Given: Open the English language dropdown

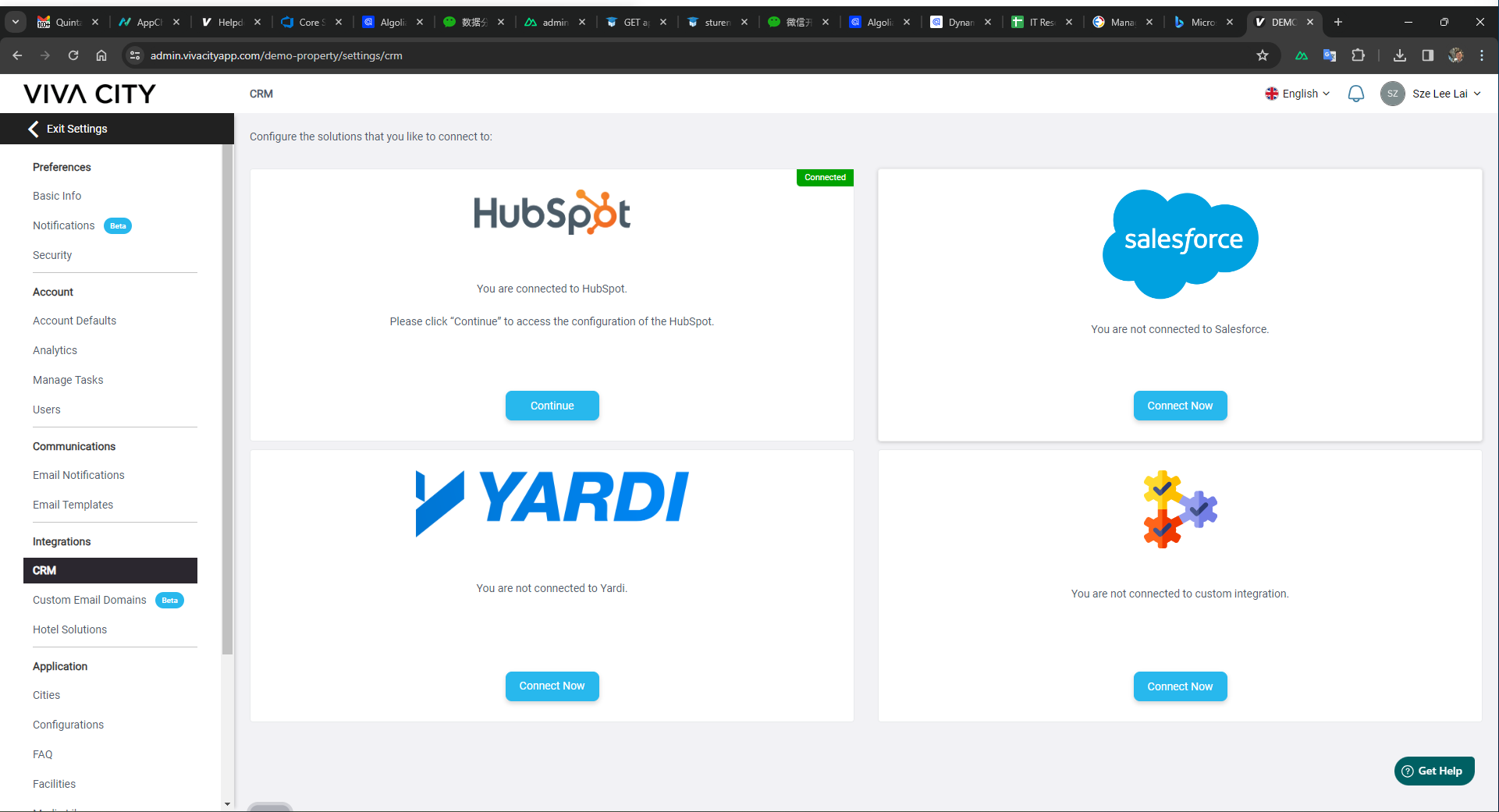Looking at the screenshot, I should [1298, 94].
